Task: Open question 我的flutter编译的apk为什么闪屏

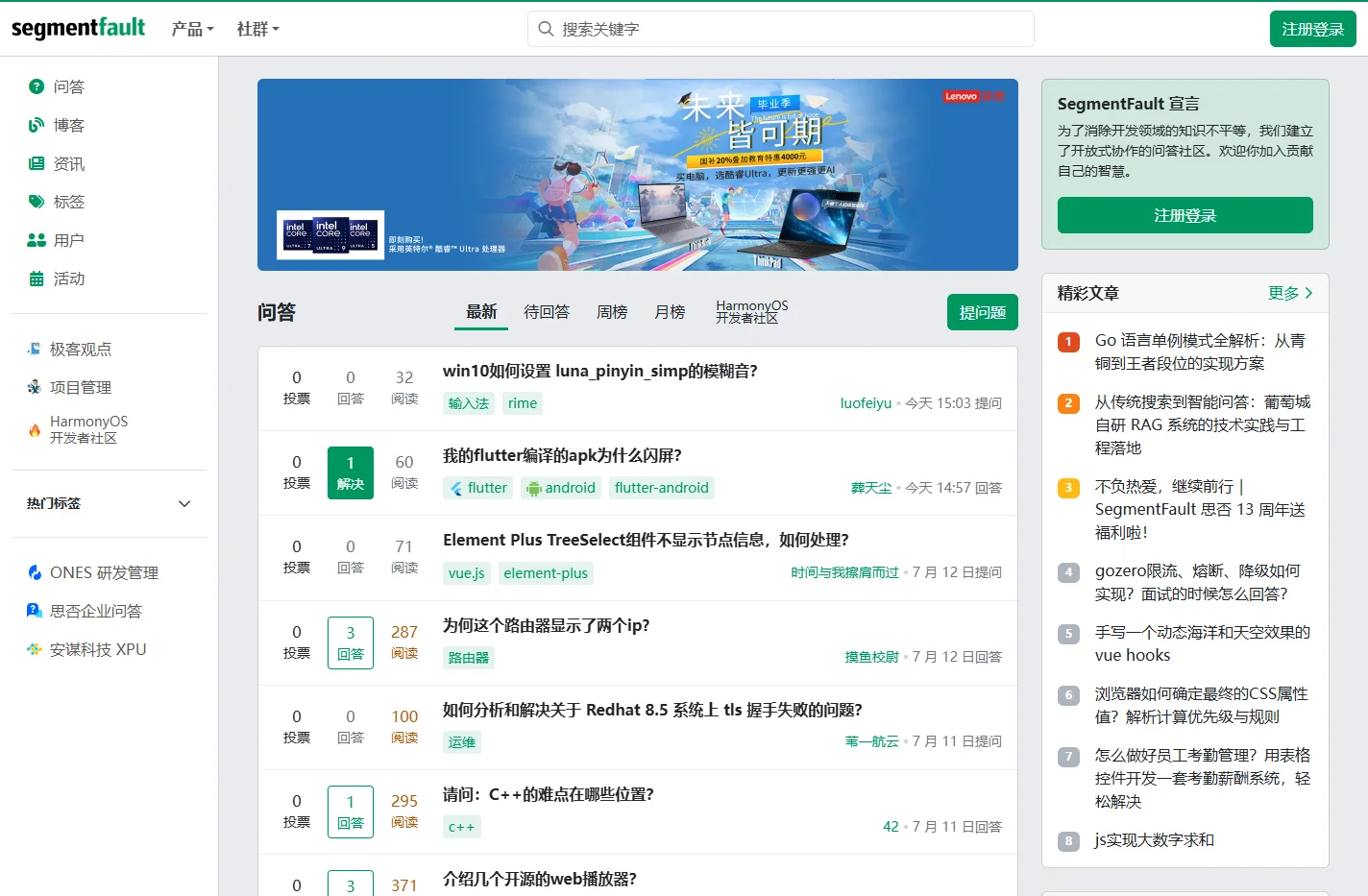Action: (562, 455)
